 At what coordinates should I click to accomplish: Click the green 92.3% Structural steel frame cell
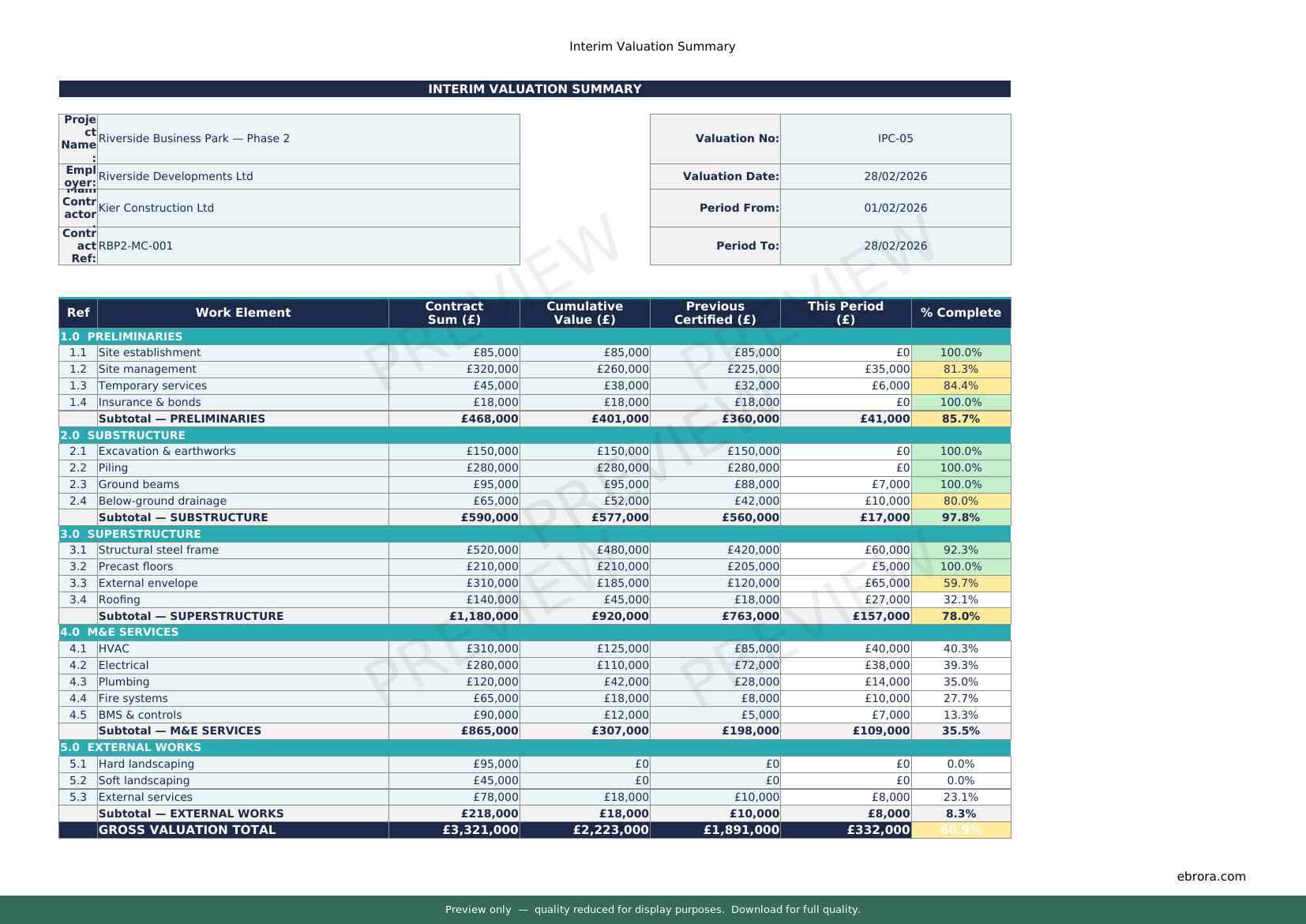click(960, 550)
